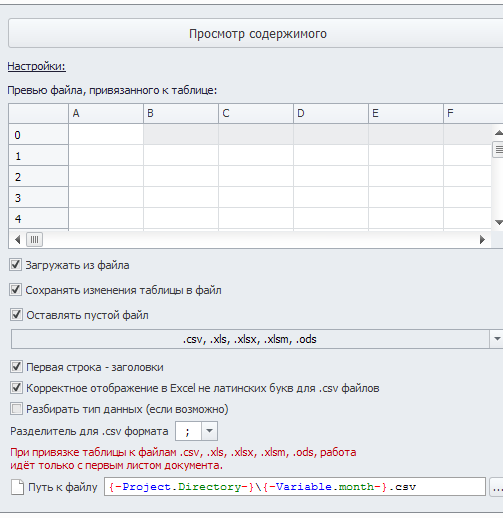This screenshot has width=503, height=518.
Task: Click the file path input field
Action: pos(294,487)
